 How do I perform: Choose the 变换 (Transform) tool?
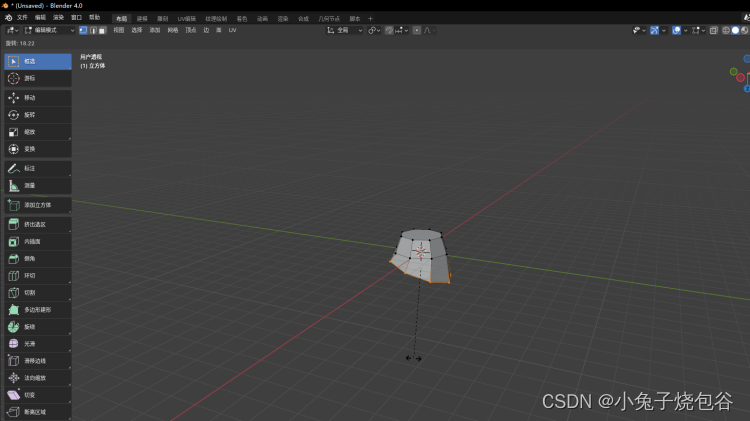(38, 149)
